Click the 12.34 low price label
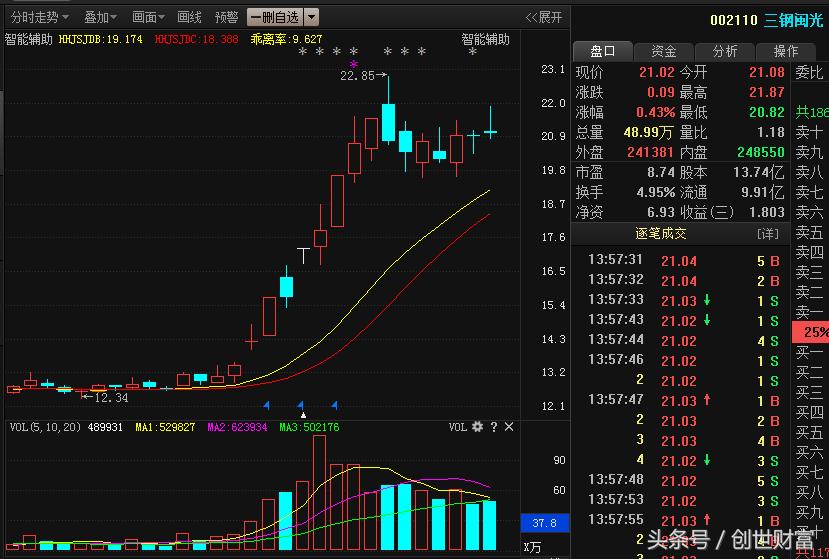829x559 pixels. 111,398
